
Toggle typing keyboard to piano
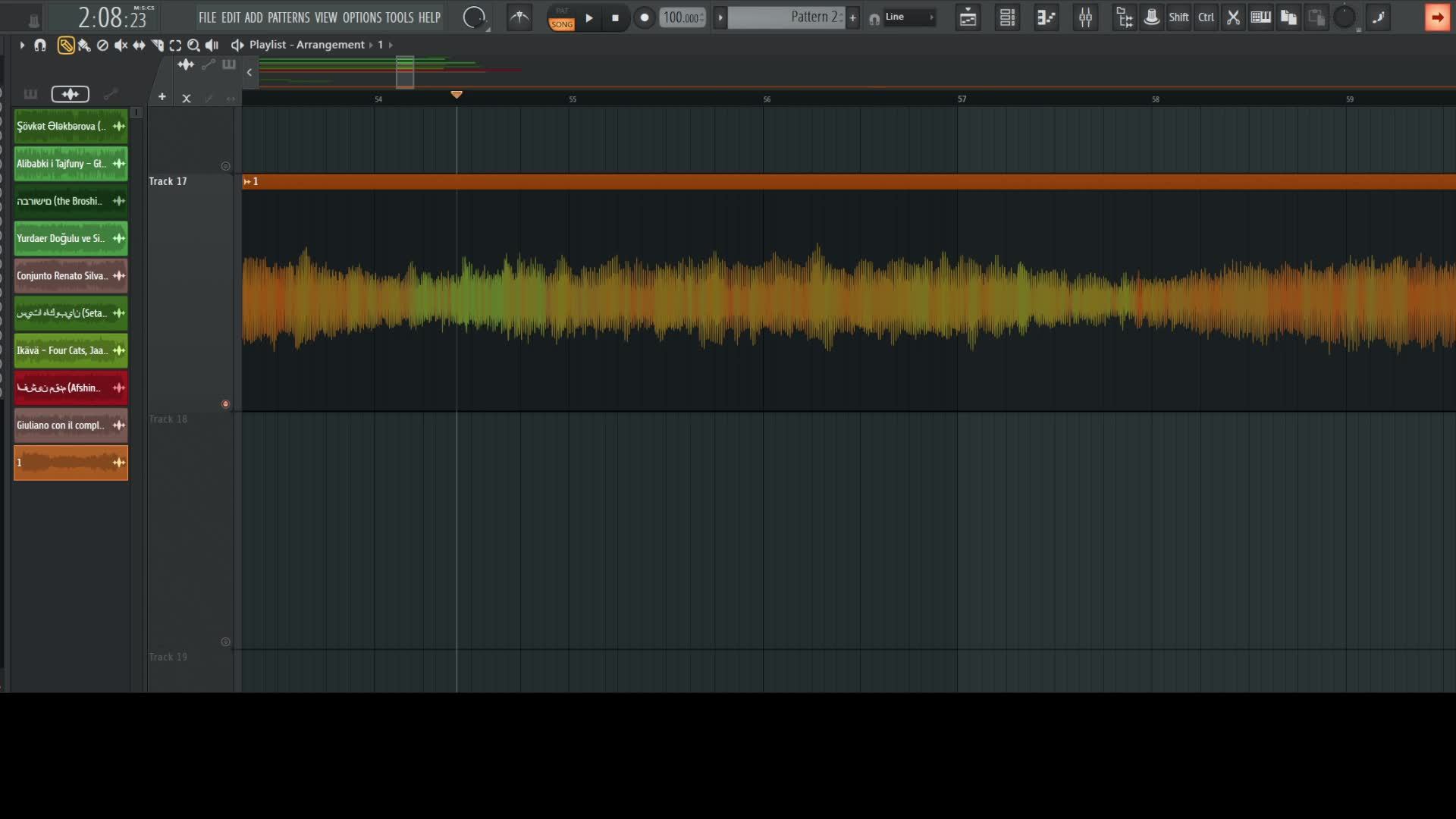(x=1260, y=17)
